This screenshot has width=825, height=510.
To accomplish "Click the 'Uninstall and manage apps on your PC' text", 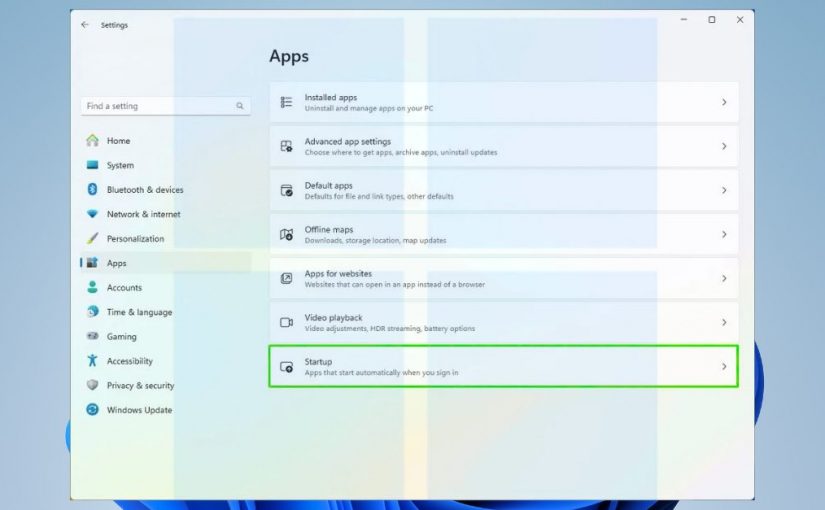I will click(x=369, y=108).
